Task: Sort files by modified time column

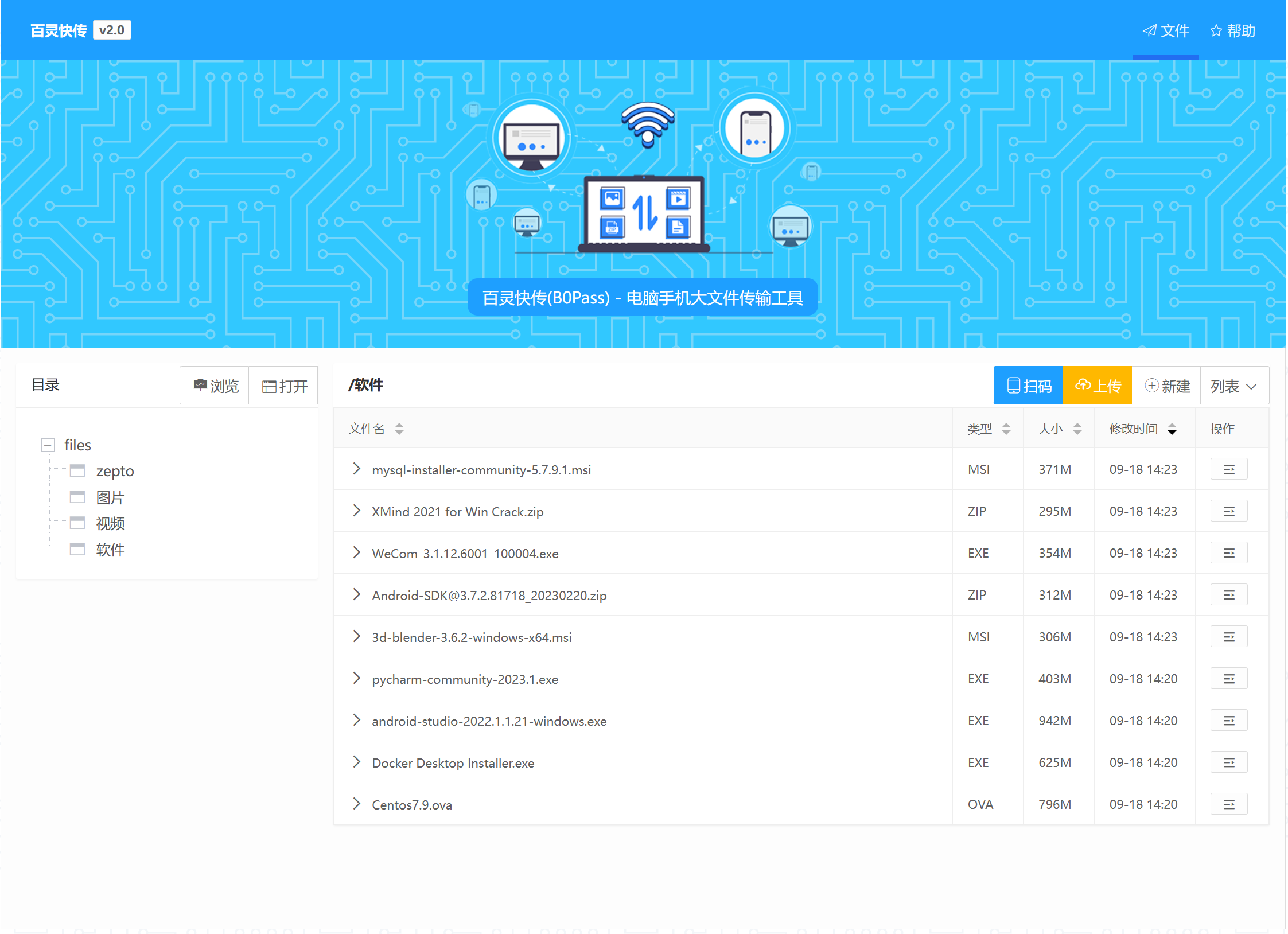Action: pos(1172,429)
